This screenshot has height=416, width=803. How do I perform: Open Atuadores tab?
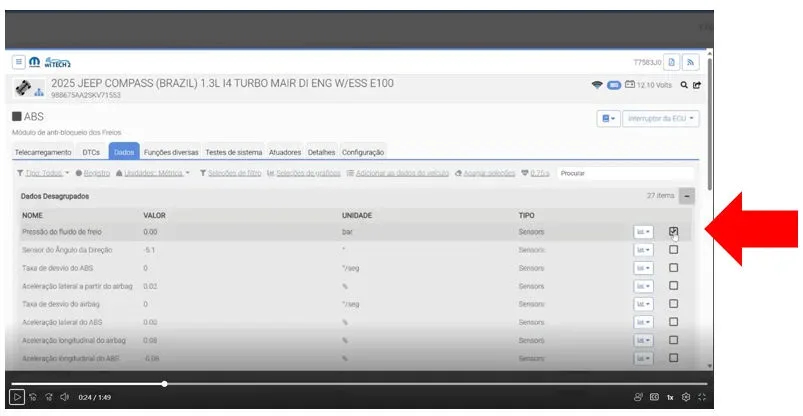click(285, 152)
